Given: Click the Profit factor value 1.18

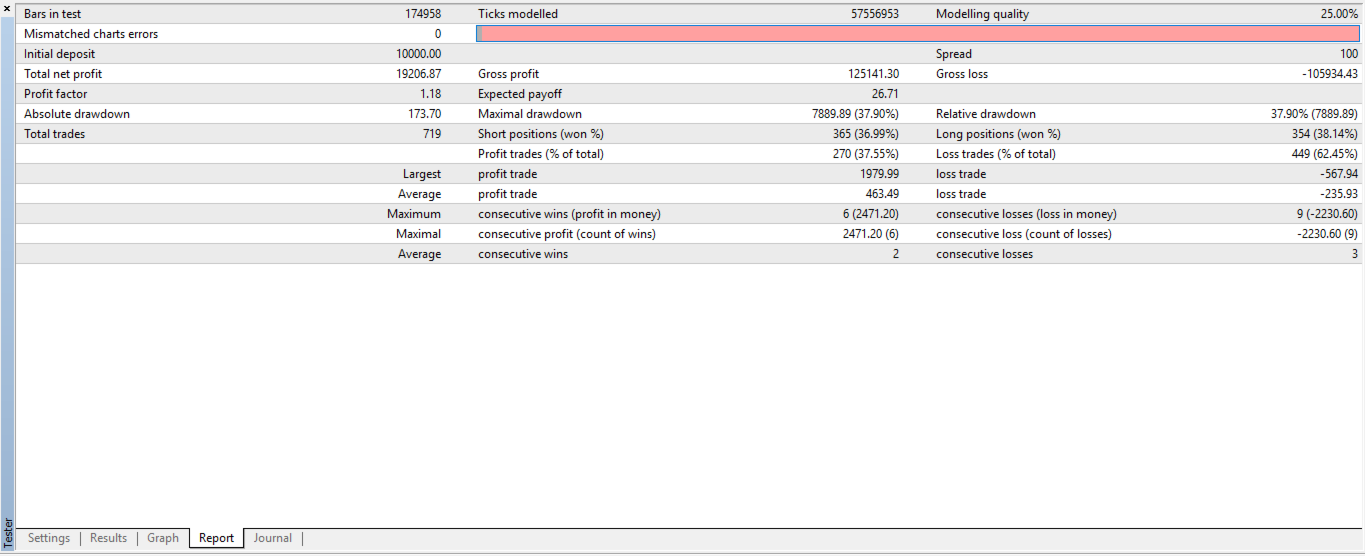Looking at the screenshot, I should pos(431,94).
